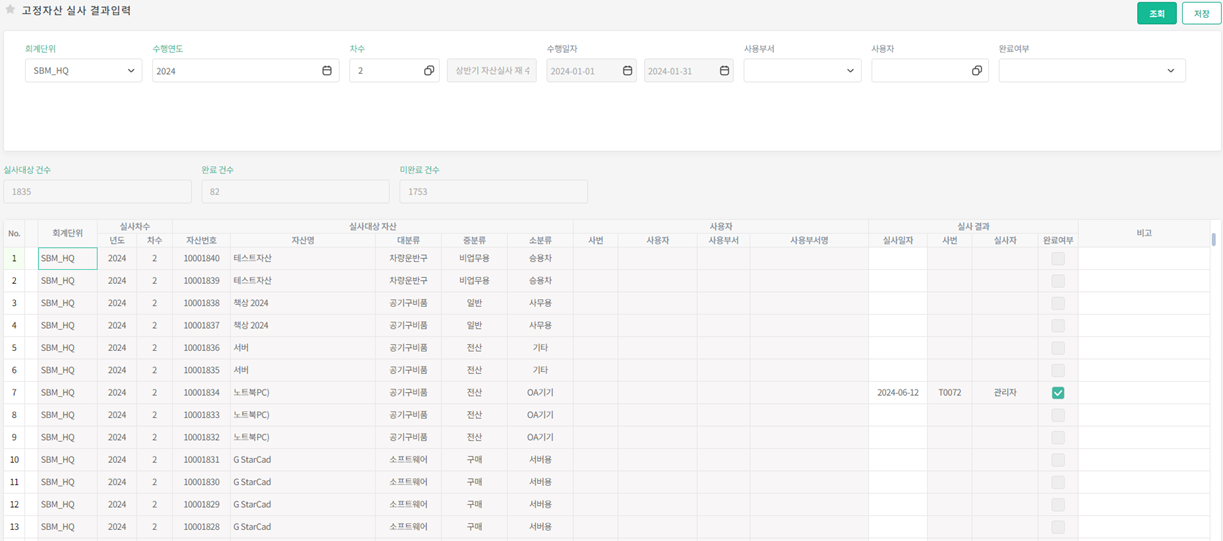Click the 자산명 column header
Screen dimensions: 1223x541
303,240
